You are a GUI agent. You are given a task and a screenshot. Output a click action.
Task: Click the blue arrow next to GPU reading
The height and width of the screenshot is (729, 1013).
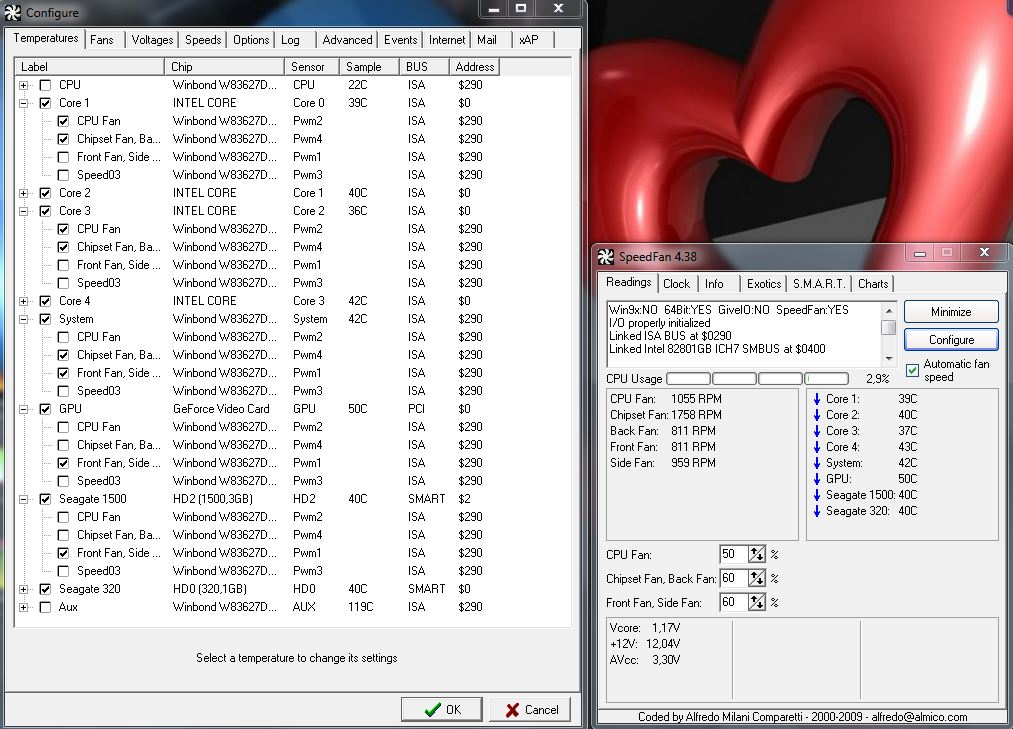816,479
